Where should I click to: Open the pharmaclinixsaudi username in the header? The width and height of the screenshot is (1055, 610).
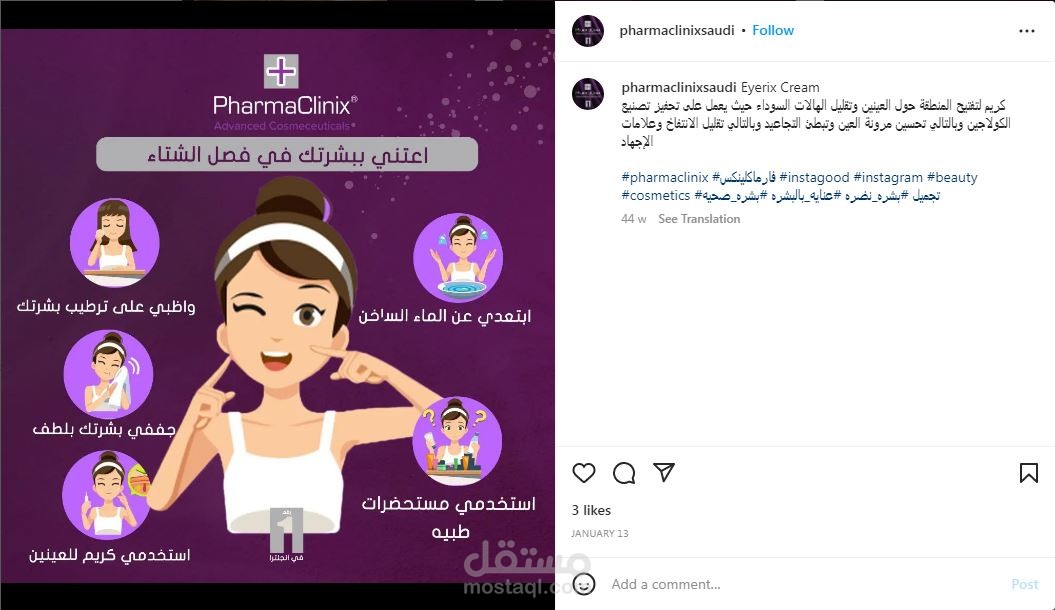click(x=676, y=30)
